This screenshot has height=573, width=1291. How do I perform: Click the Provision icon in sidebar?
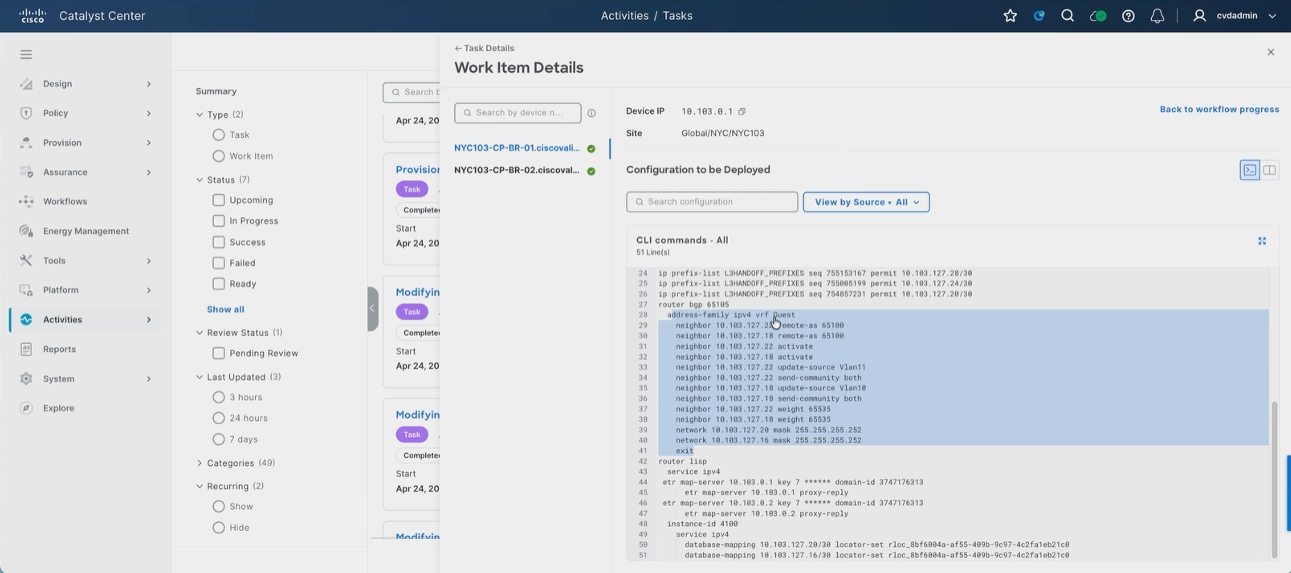(26, 143)
